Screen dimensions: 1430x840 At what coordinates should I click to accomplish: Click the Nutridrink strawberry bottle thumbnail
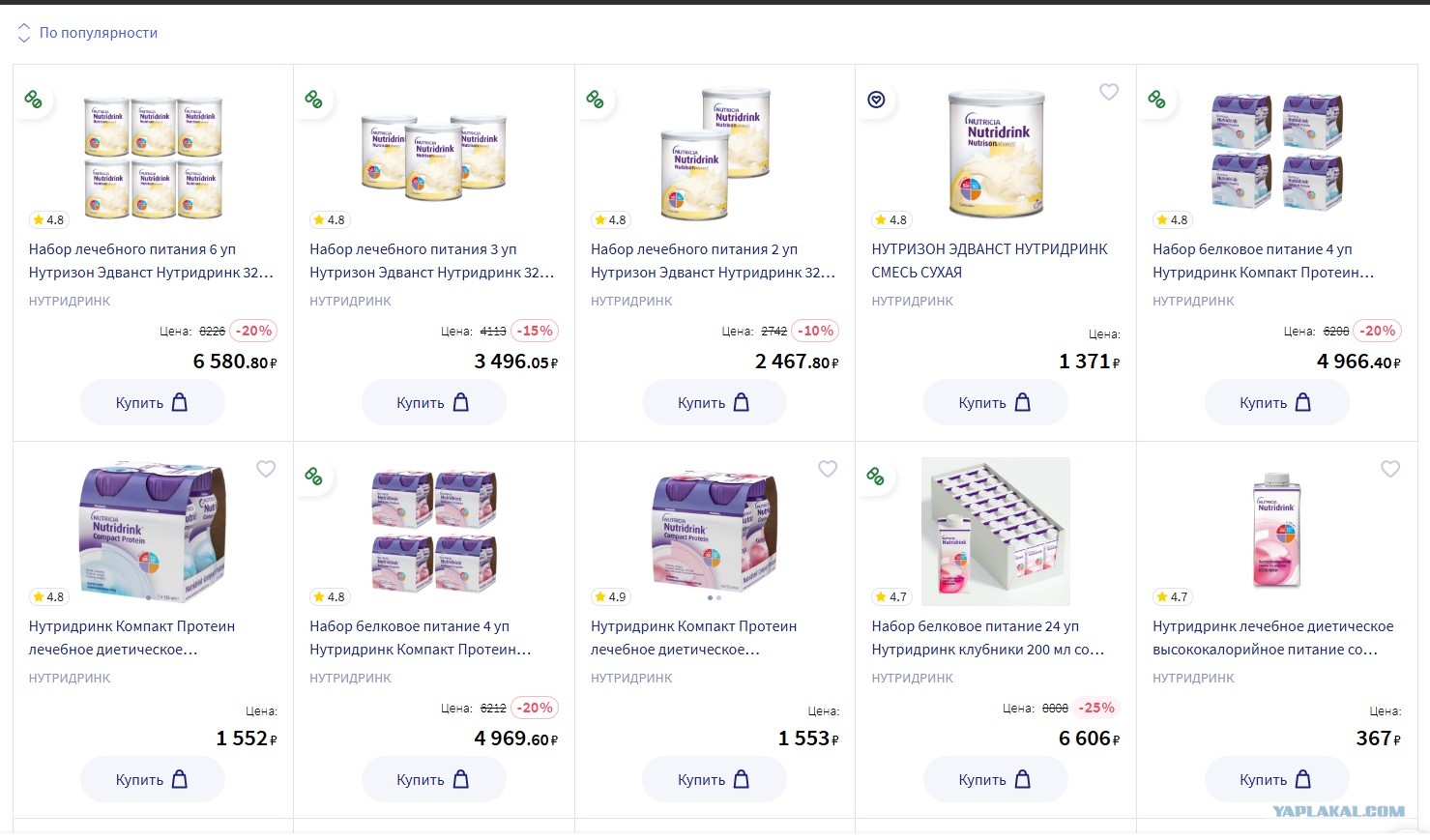[x=1277, y=531]
